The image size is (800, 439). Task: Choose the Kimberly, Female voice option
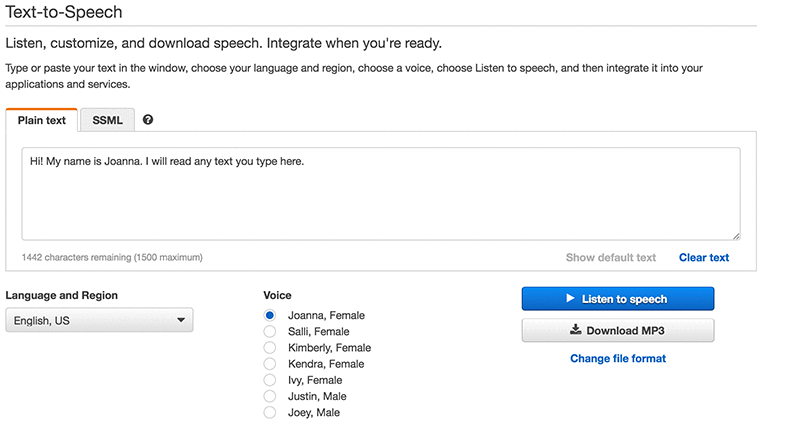[x=270, y=348]
